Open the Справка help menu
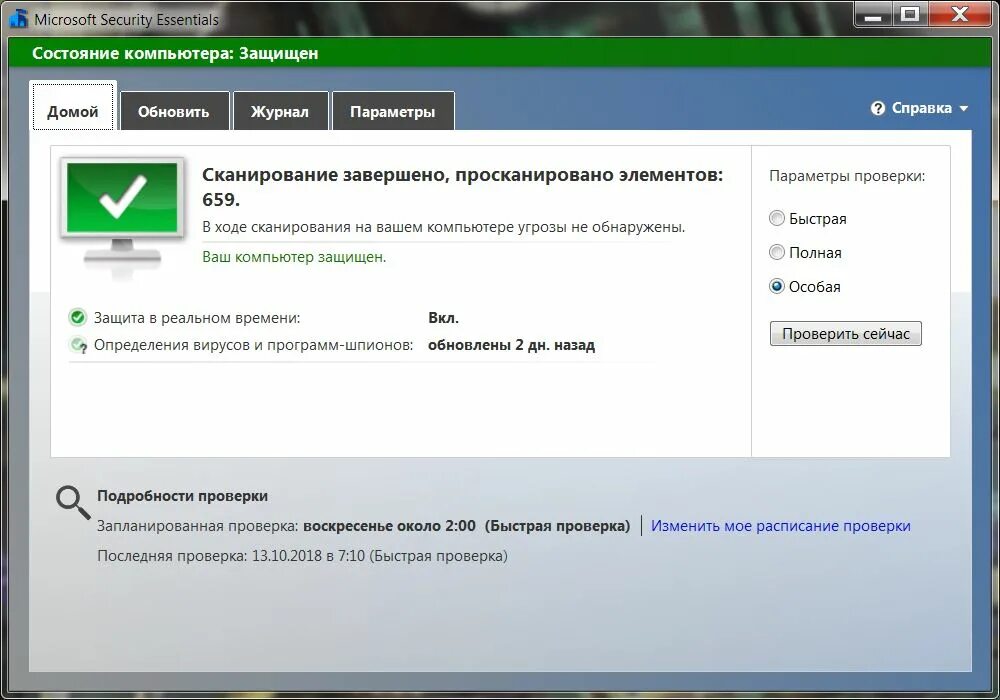This screenshot has height=700, width=1000. [920, 108]
